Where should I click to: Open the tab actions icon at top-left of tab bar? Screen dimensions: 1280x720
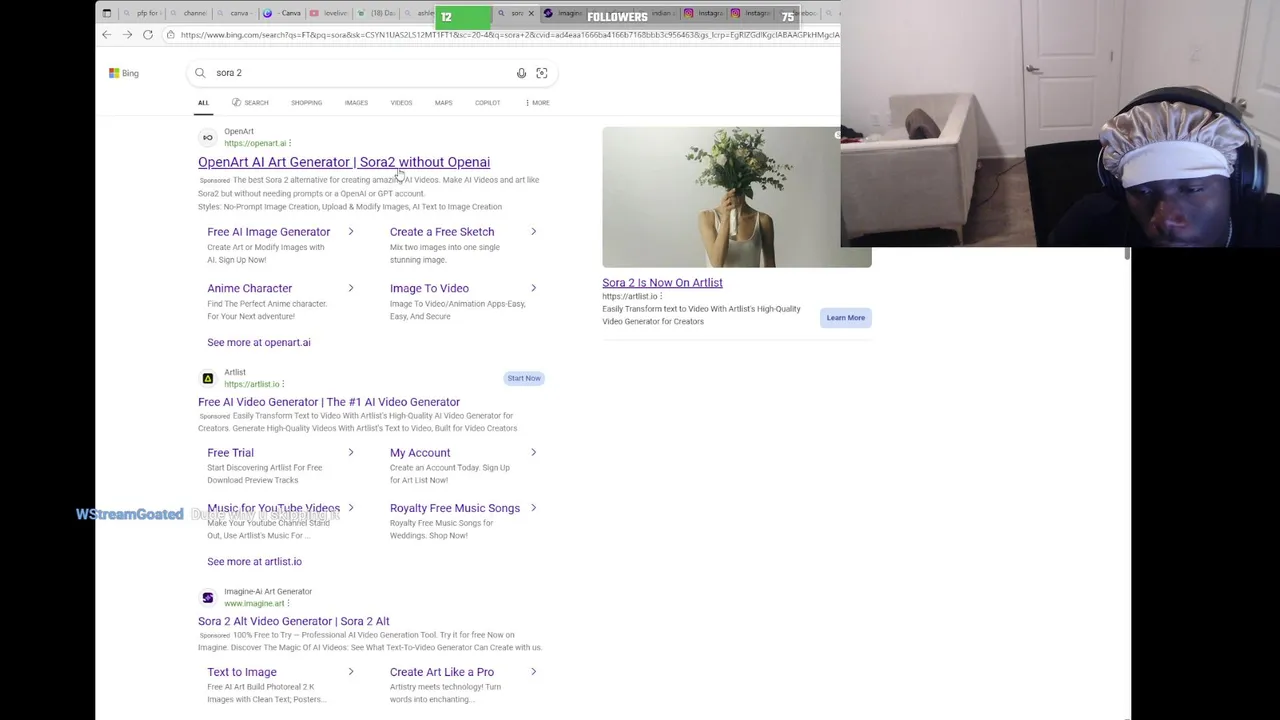[x=107, y=14]
